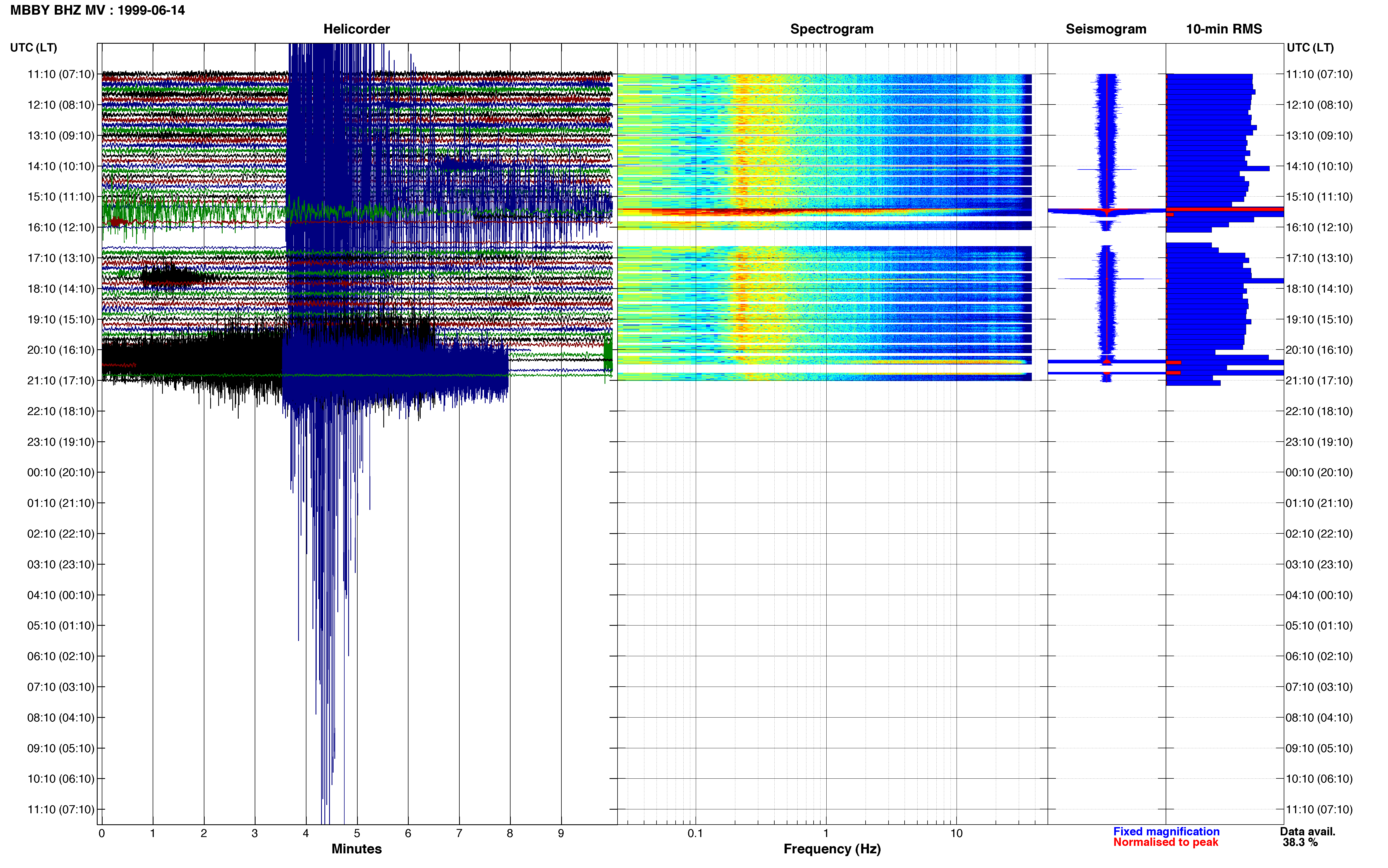Click left time label '22:10 (18:10)'
This screenshot has width=1388, height=868.
[61, 411]
